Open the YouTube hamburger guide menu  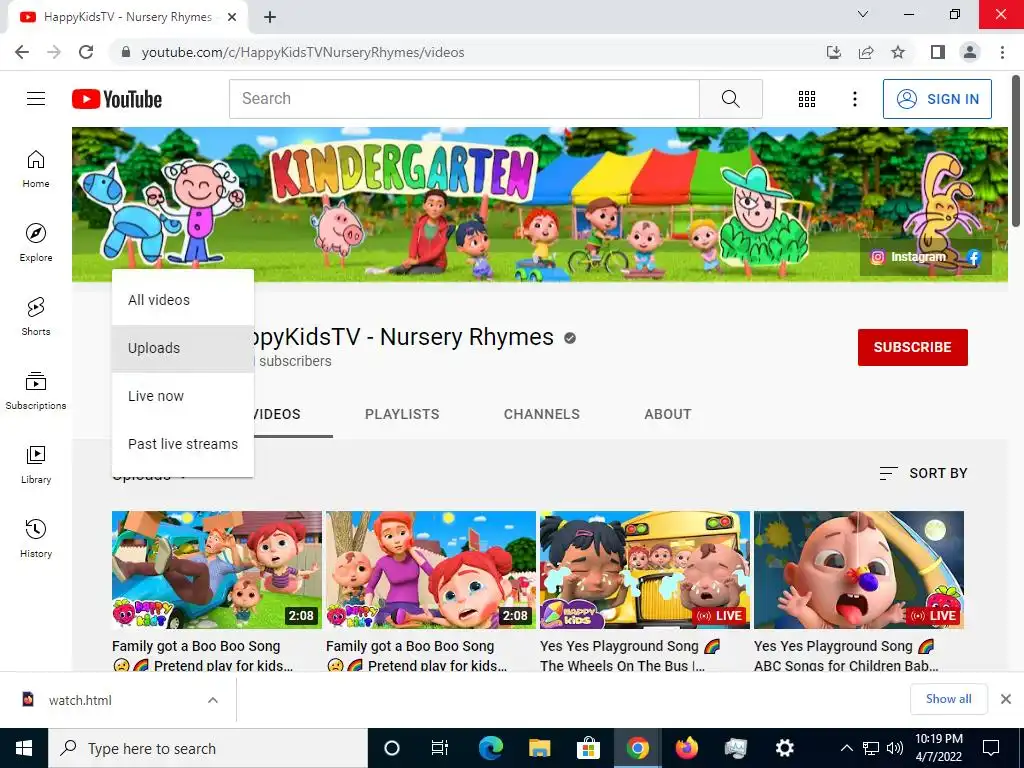pyautogui.click(x=36, y=99)
